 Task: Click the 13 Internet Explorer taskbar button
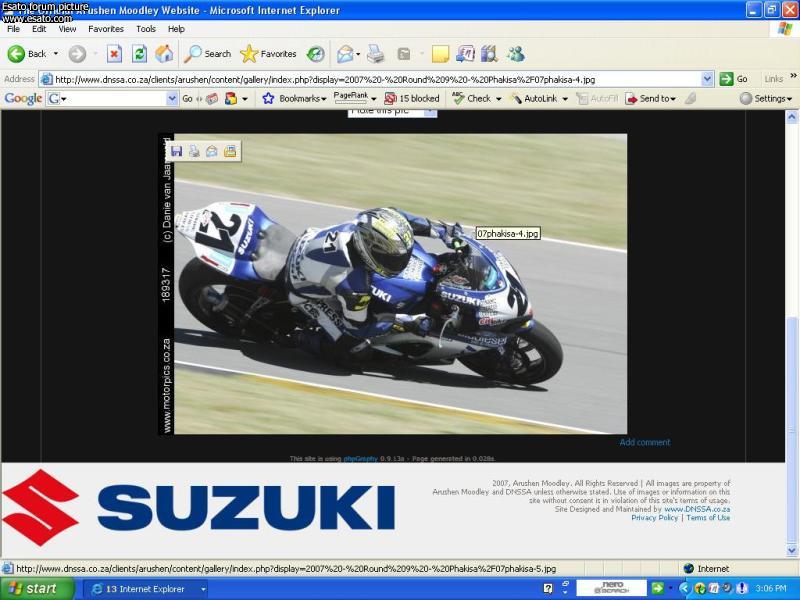[145, 589]
